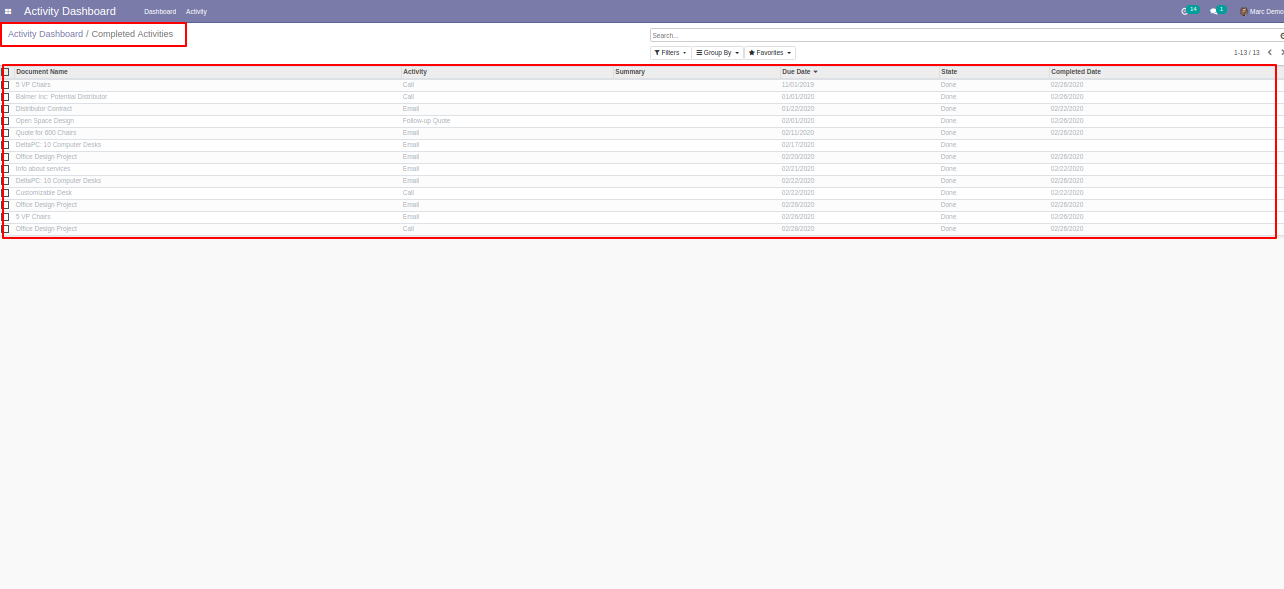Click Done state in Open Space Design row

tap(949, 121)
